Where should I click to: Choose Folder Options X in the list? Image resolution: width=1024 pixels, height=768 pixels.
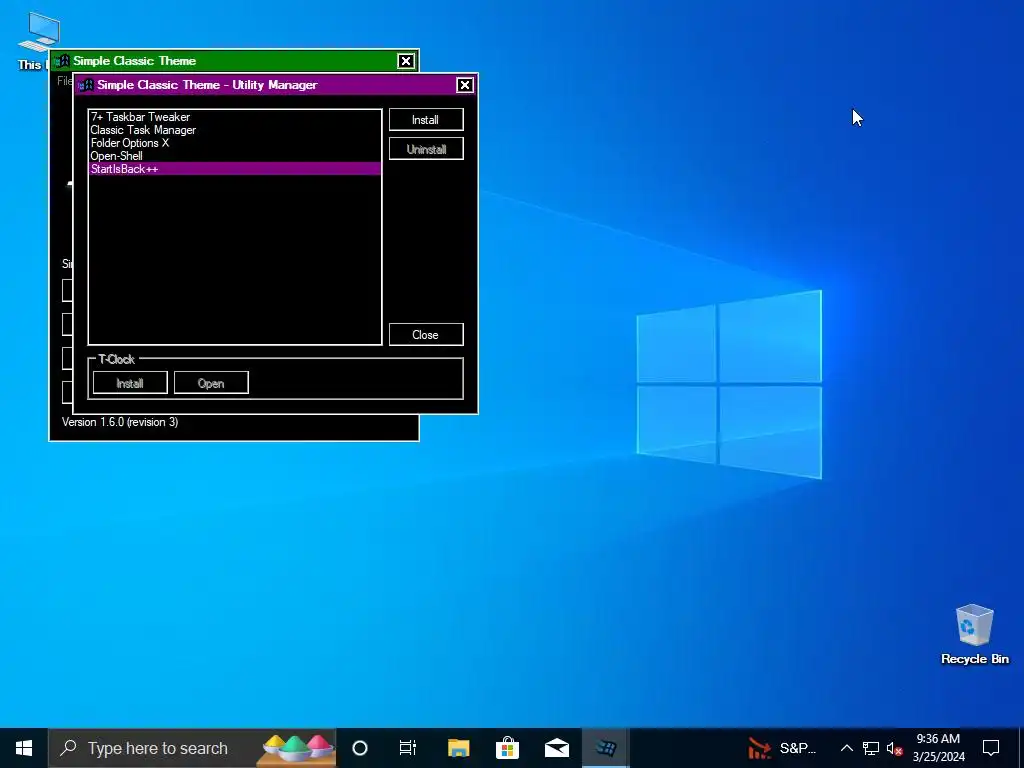click(x=234, y=143)
